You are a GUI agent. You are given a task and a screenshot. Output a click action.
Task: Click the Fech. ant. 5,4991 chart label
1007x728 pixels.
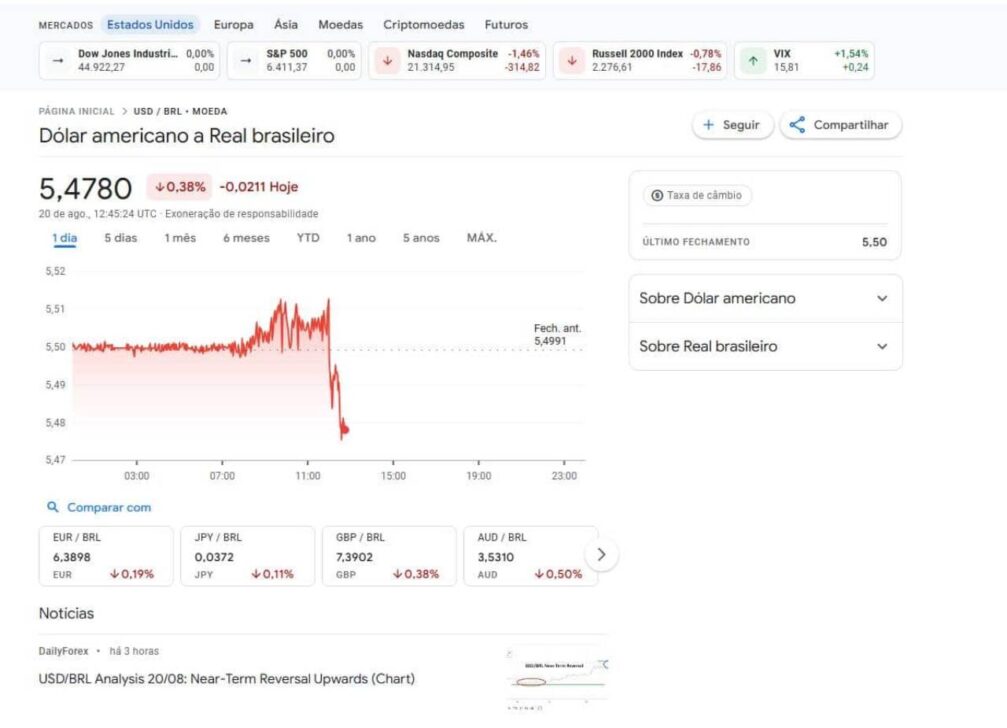pos(557,334)
